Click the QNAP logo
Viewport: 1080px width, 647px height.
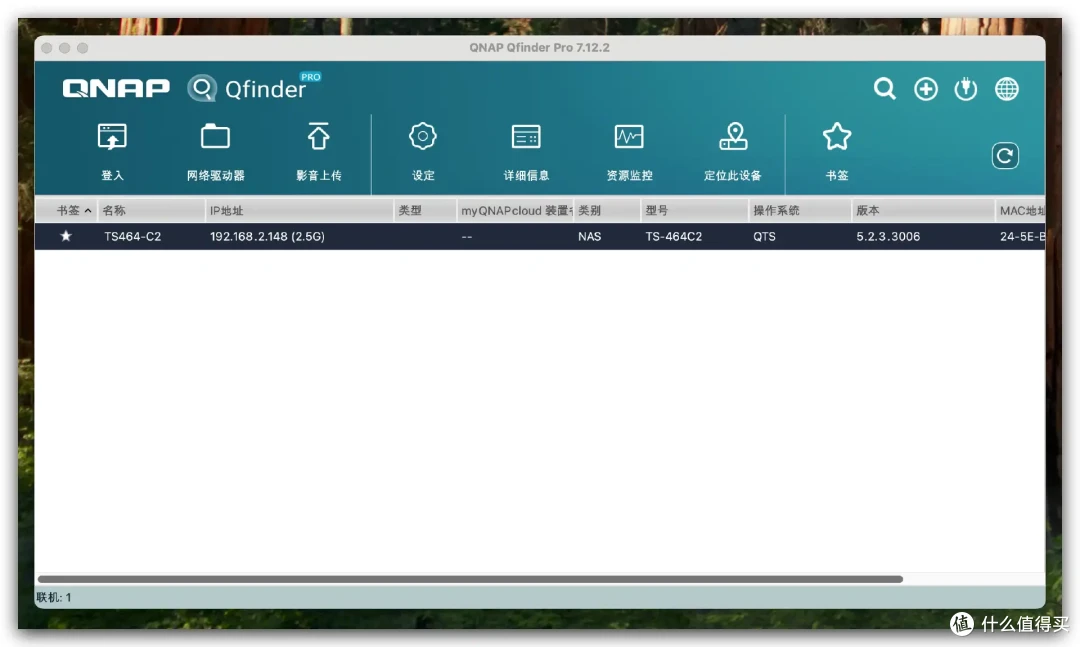[116, 88]
